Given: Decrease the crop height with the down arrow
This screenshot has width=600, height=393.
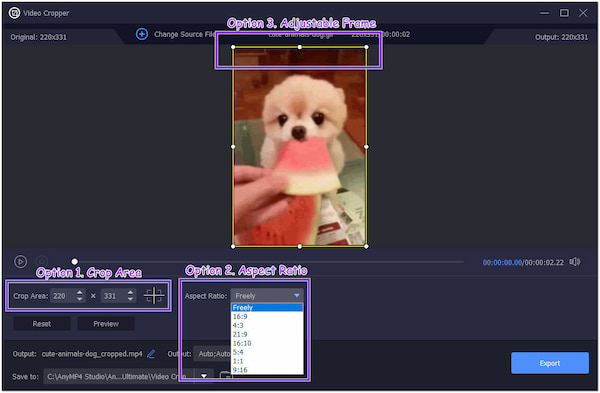Looking at the screenshot, I should pos(130,299).
